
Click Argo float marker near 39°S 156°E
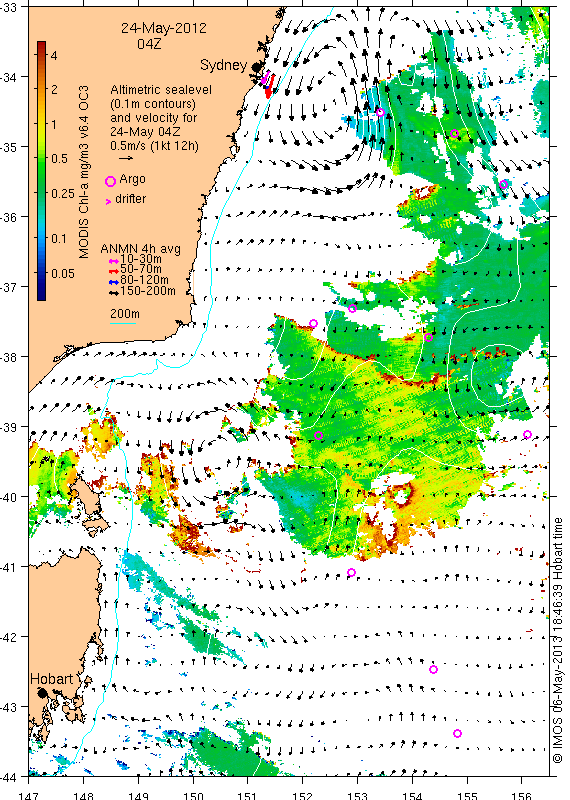(x=528, y=435)
